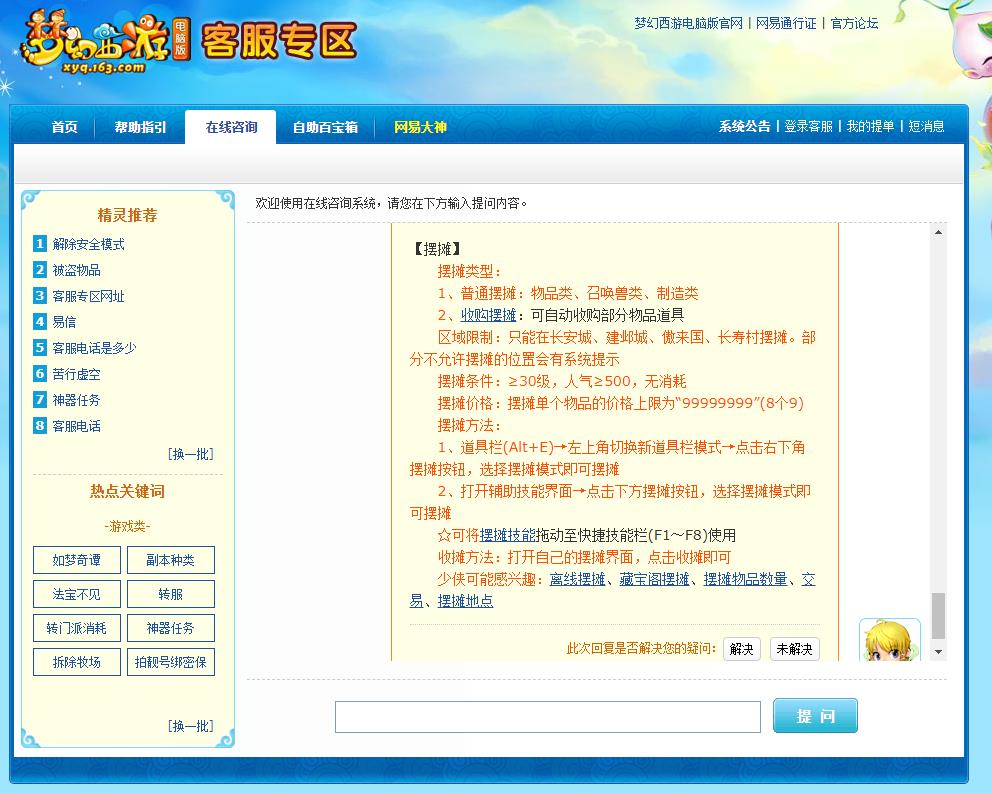Switch to the 首页 tab

click(64, 128)
